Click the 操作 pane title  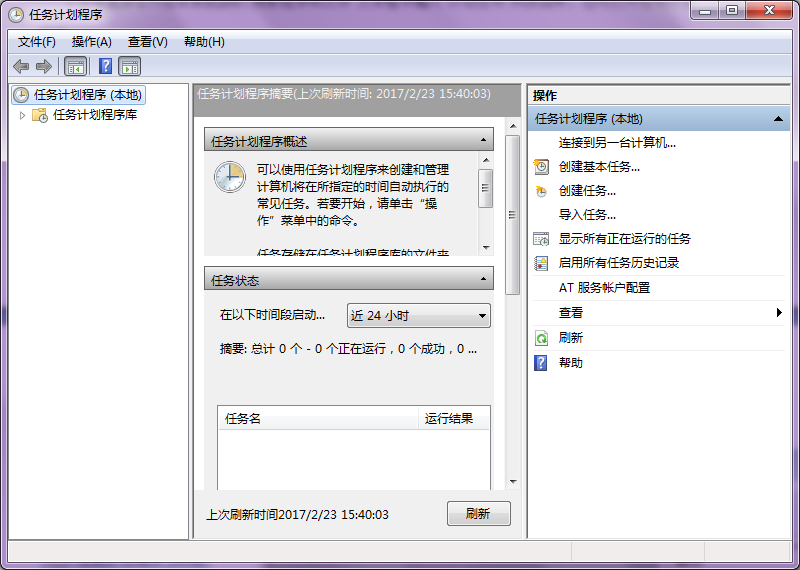click(545, 95)
